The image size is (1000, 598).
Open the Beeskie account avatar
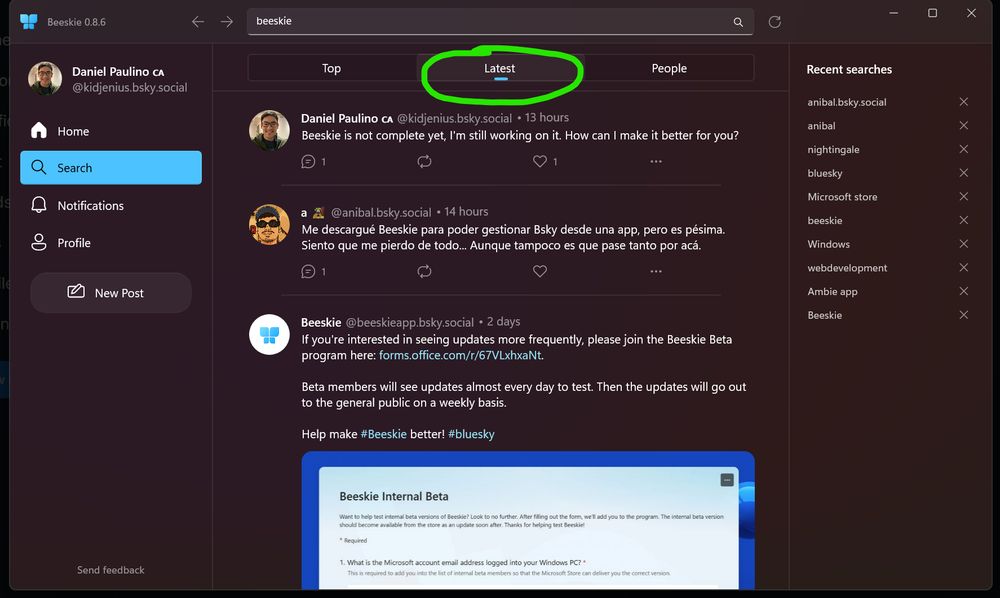pyautogui.click(x=269, y=334)
